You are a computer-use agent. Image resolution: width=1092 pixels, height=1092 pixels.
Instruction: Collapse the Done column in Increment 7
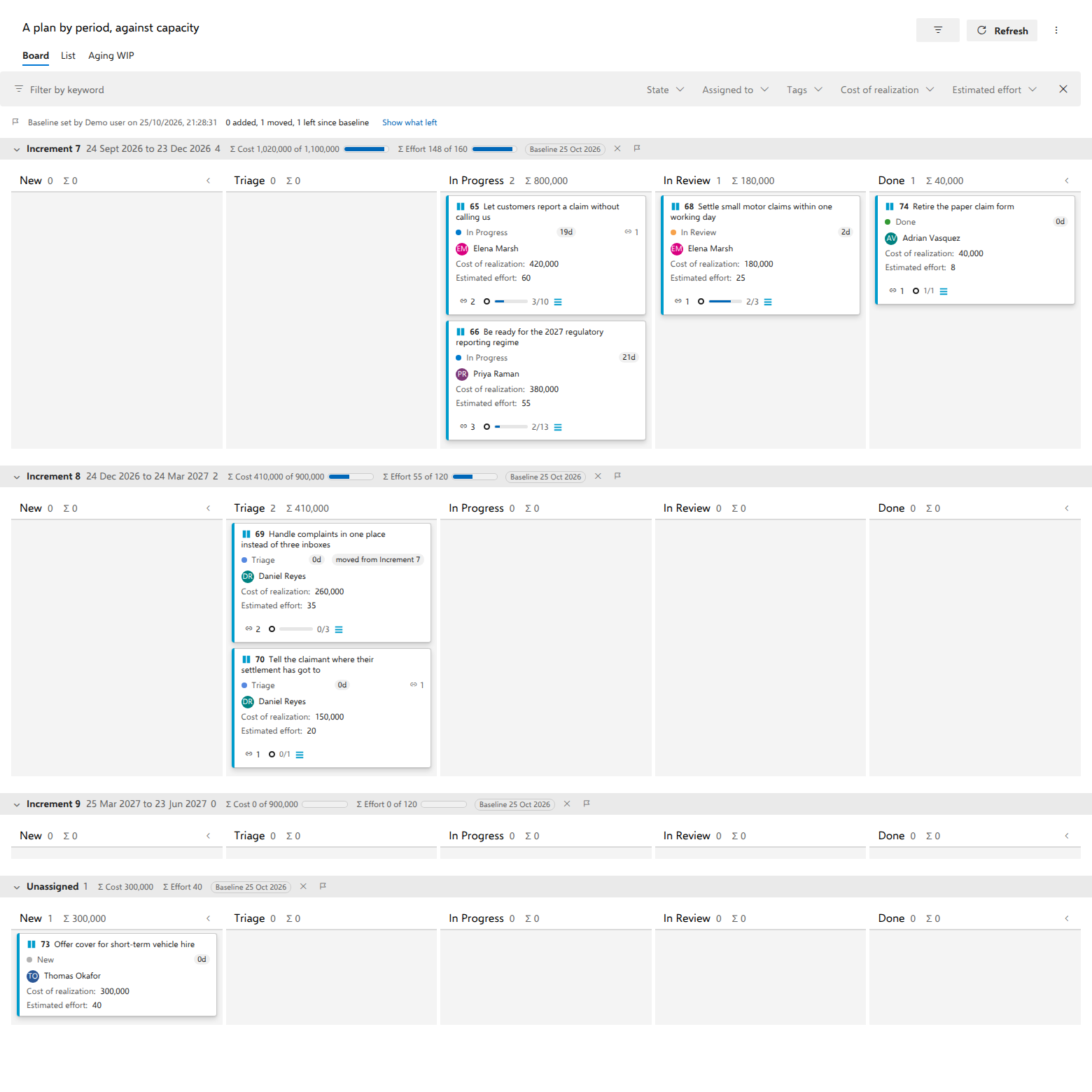[x=1067, y=181]
